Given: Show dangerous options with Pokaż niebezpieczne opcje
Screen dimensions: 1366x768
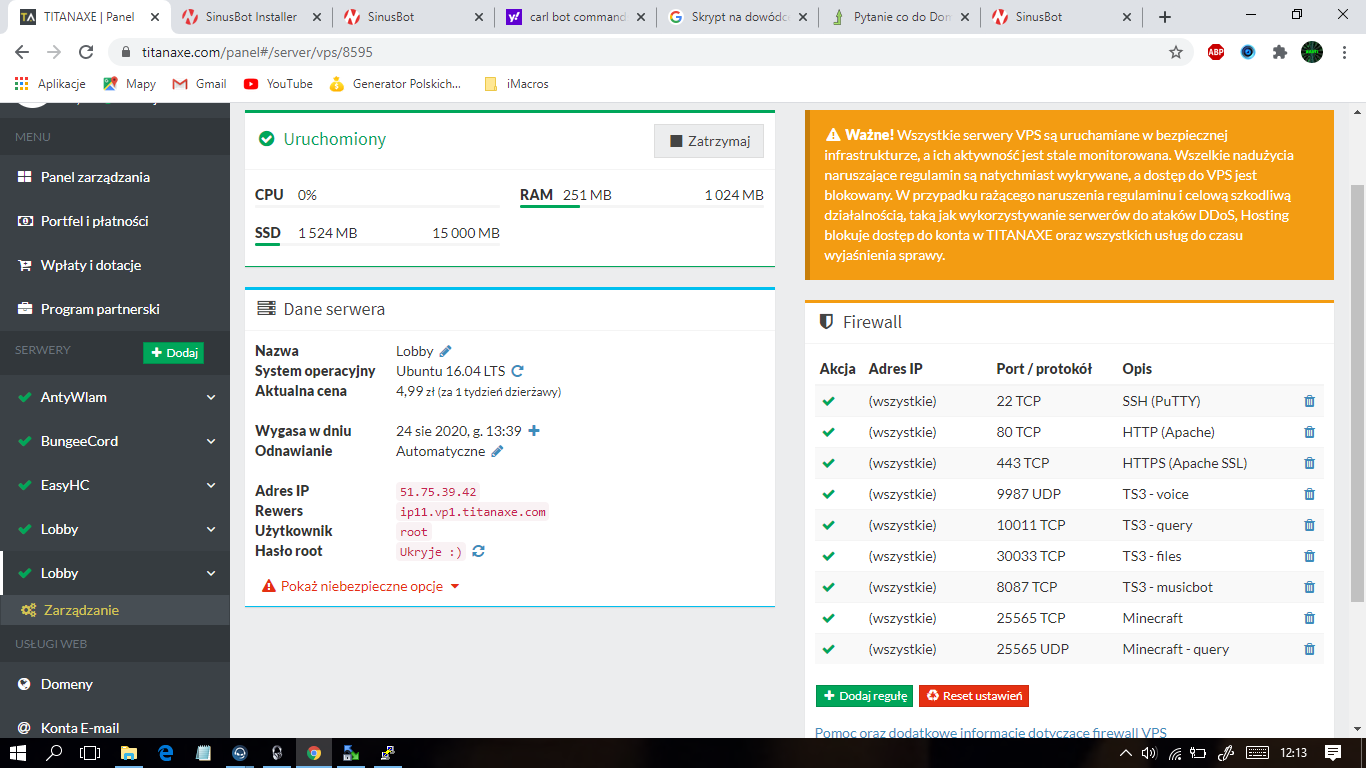Looking at the screenshot, I should click(361, 586).
